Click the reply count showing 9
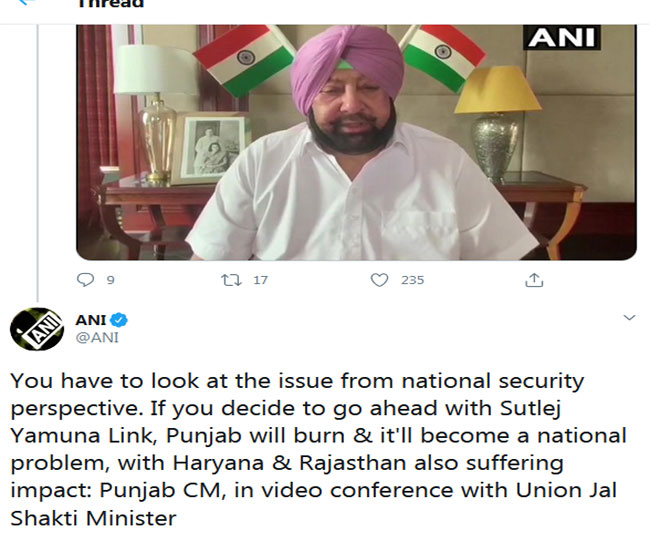The height and width of the screenshot is (540, 650). 110,280
